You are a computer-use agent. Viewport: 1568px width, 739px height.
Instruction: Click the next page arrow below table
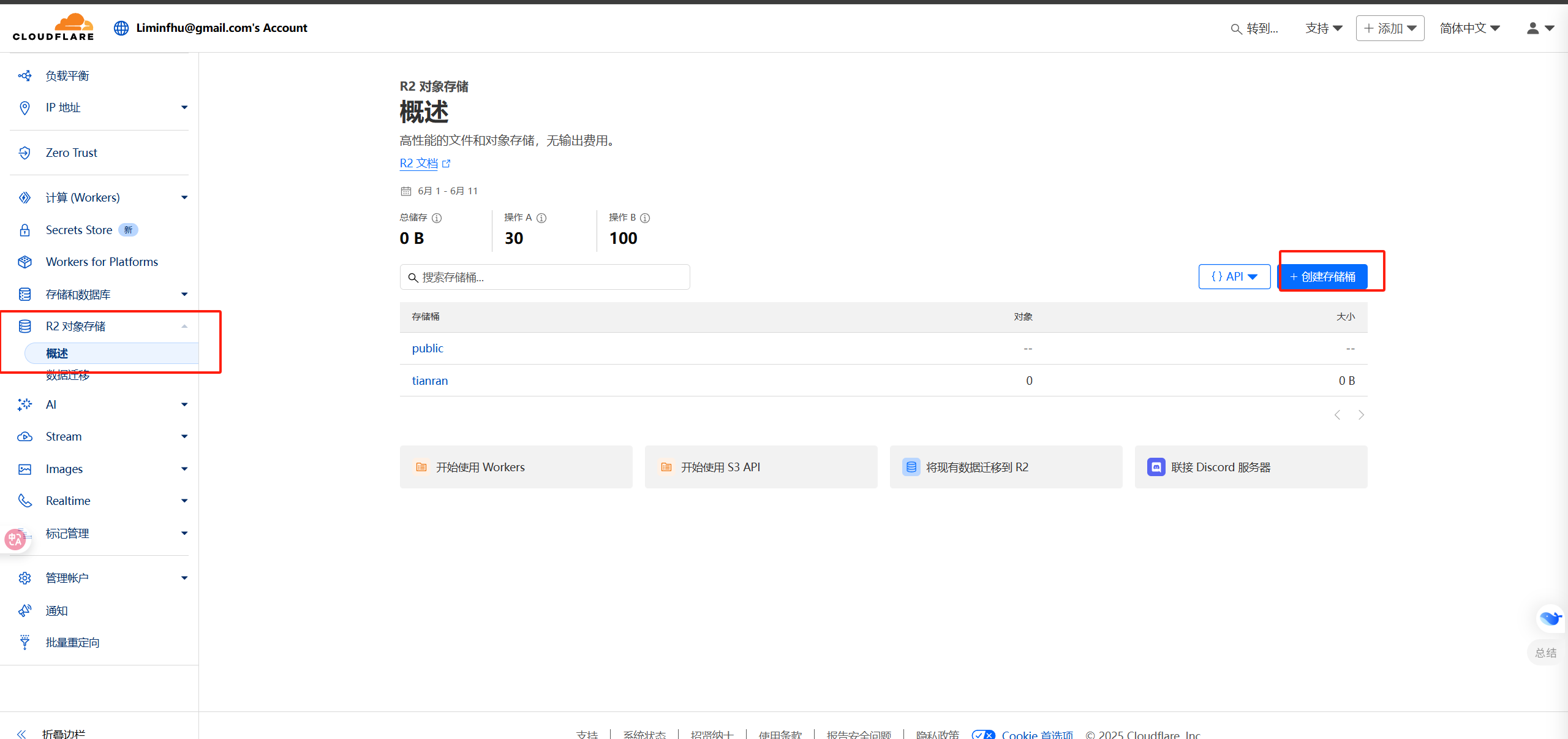coord(1361,415)
